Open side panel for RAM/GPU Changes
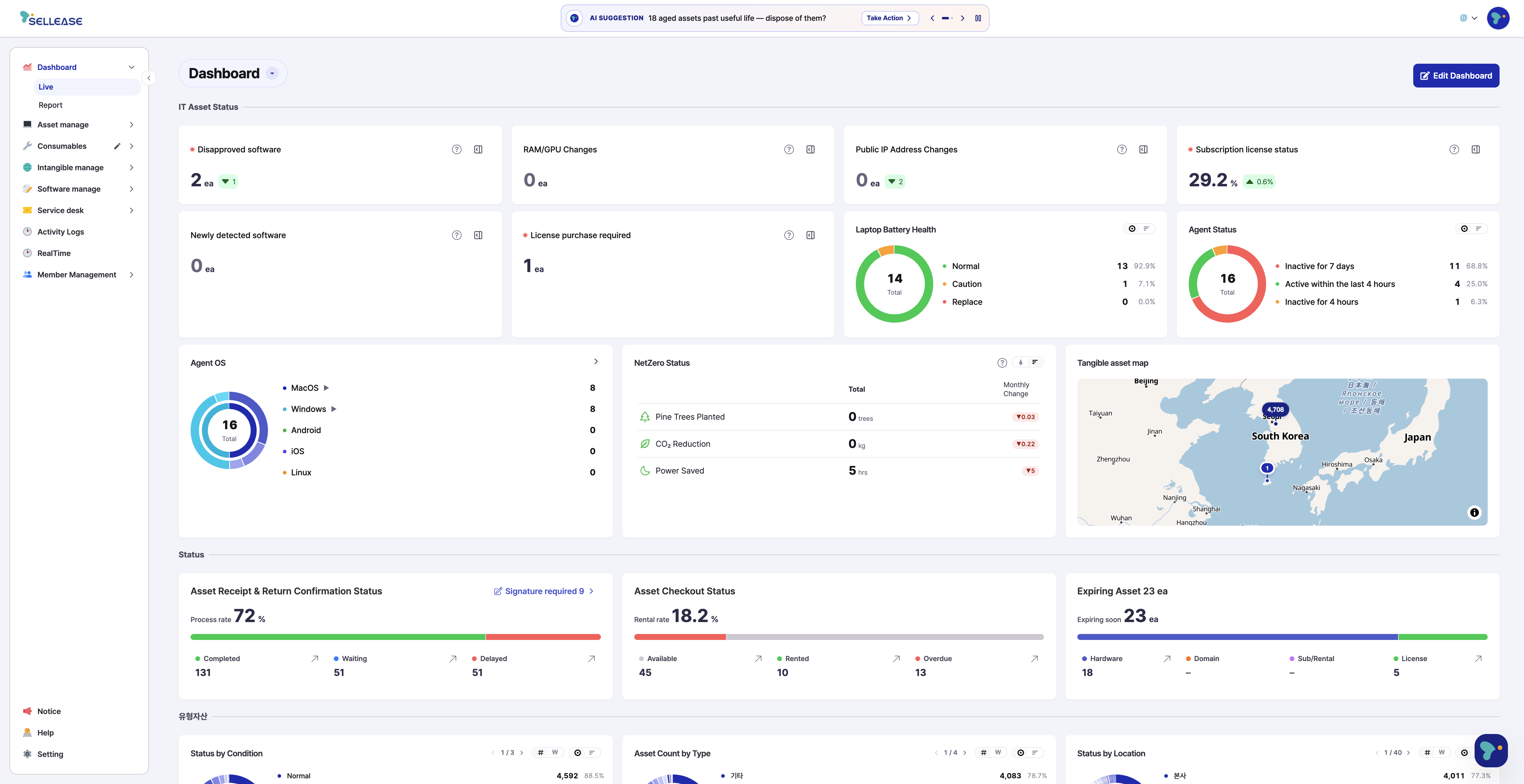Viewport: 1524px width, 784px height. [x=811, y=150]
